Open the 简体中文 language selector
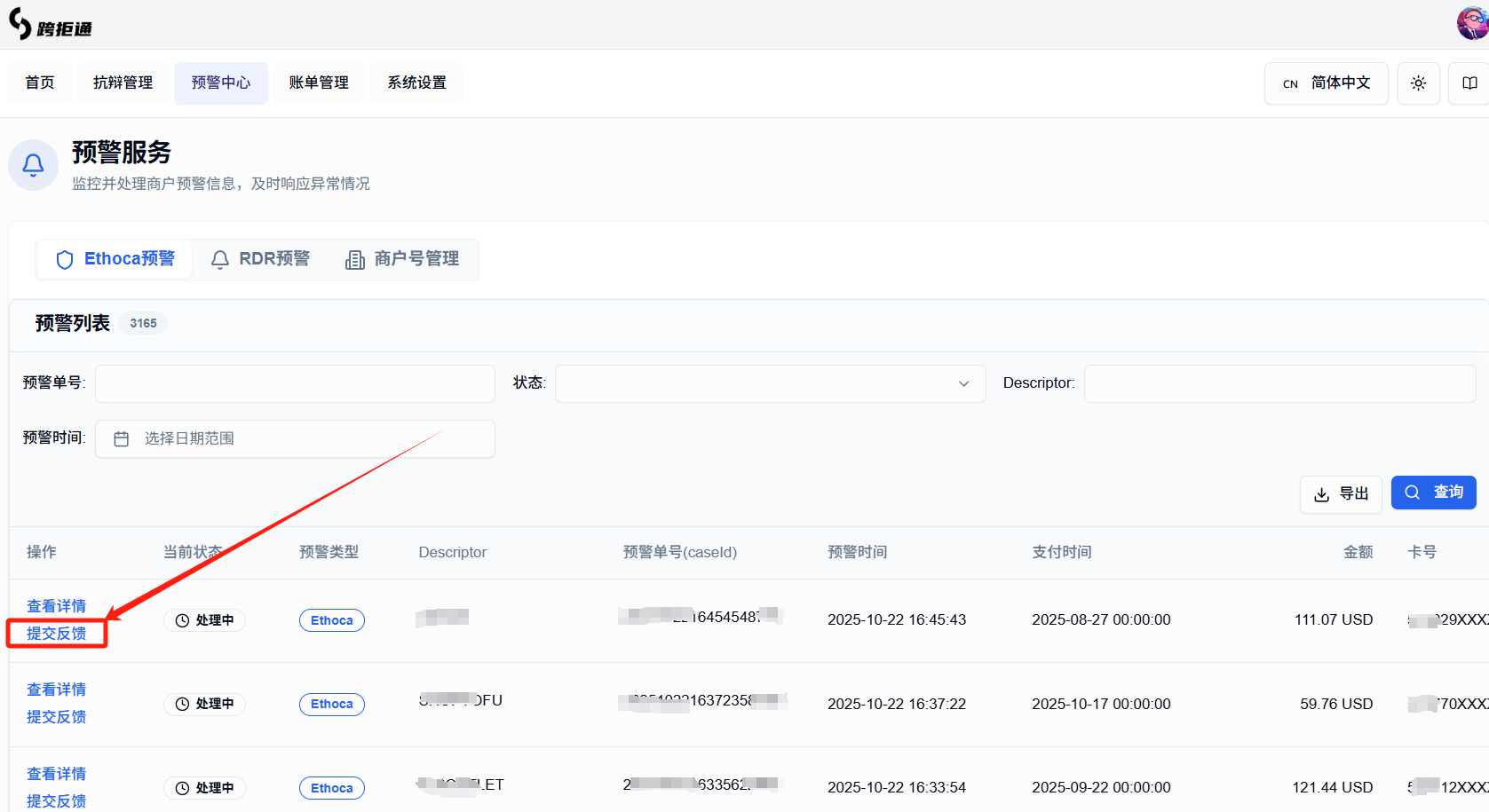The width and height of the screenshot is (1489, 812). (x=1326, y=83)
